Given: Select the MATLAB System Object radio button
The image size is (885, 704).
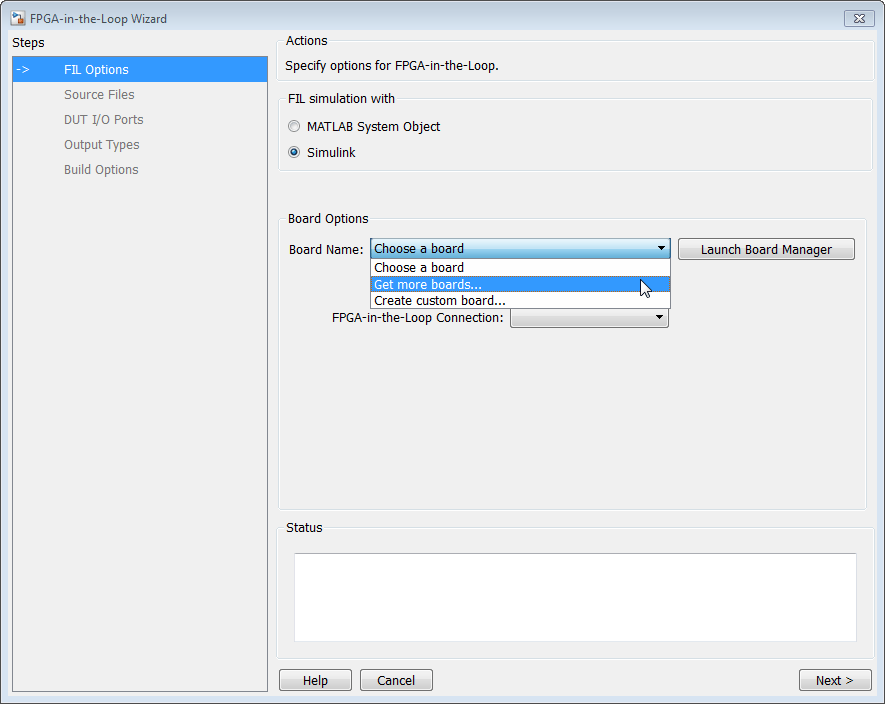Looking at the screenshot, I should click(x=294, y=126).
